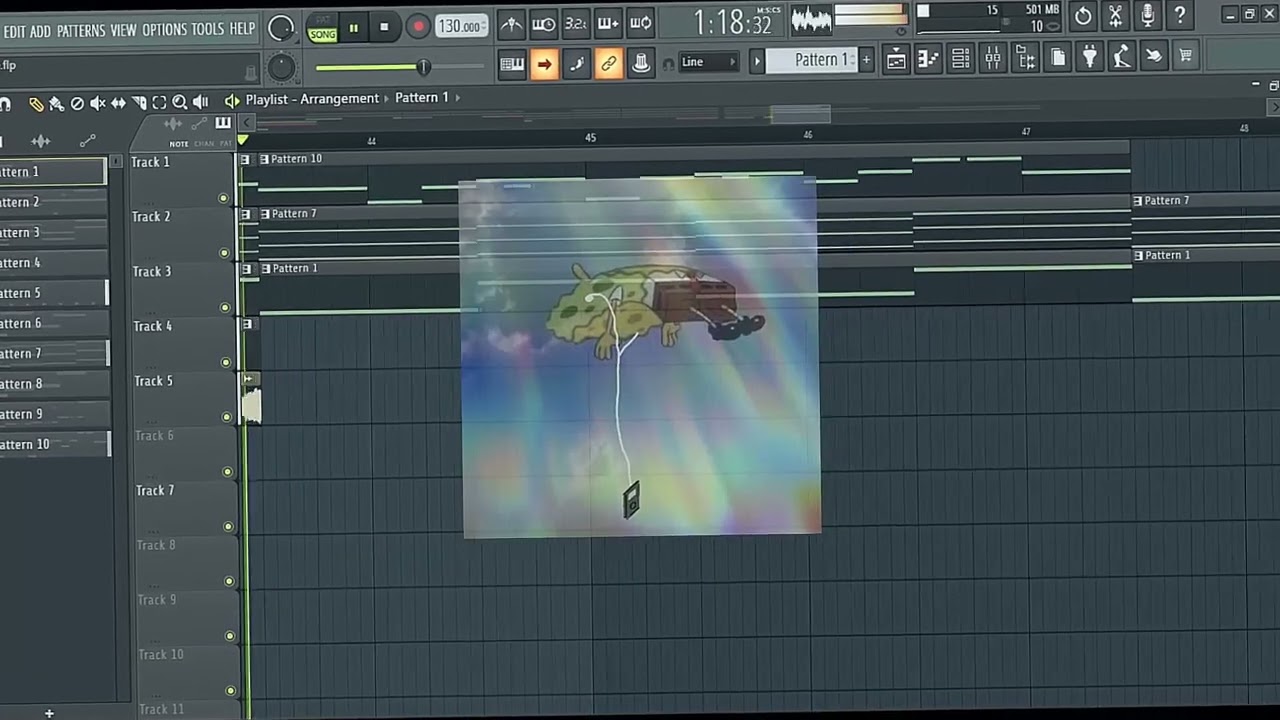Toggle SONG/PAT playback mode
1280x720 pixels.
pyautogui.click(x=322, y=28)
